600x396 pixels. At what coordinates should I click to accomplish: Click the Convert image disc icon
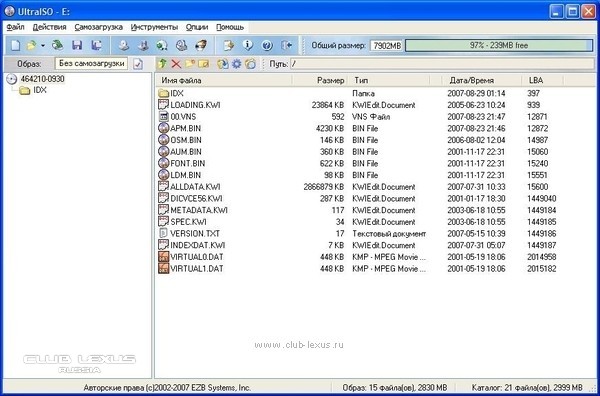coord(162,46)
